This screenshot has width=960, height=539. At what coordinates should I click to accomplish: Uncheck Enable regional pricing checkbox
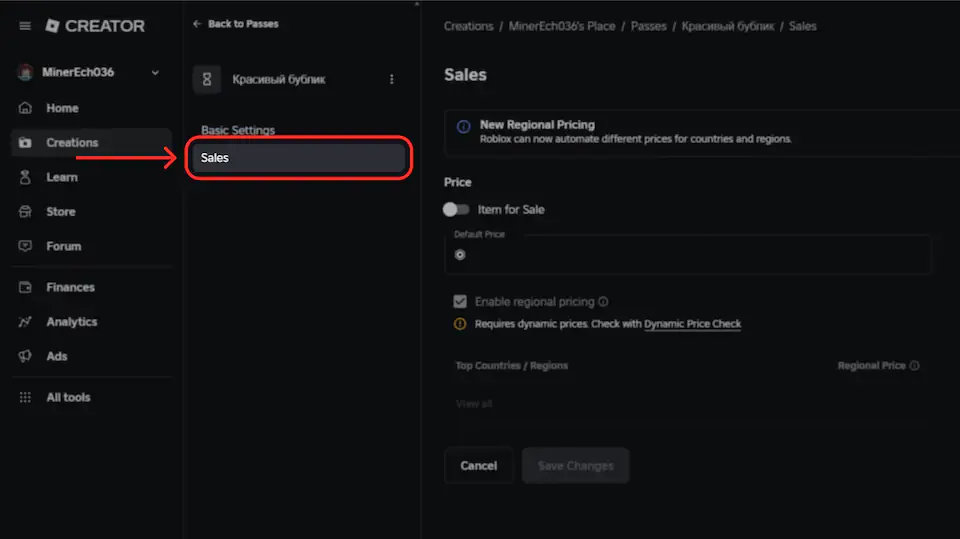coord(460,301)
